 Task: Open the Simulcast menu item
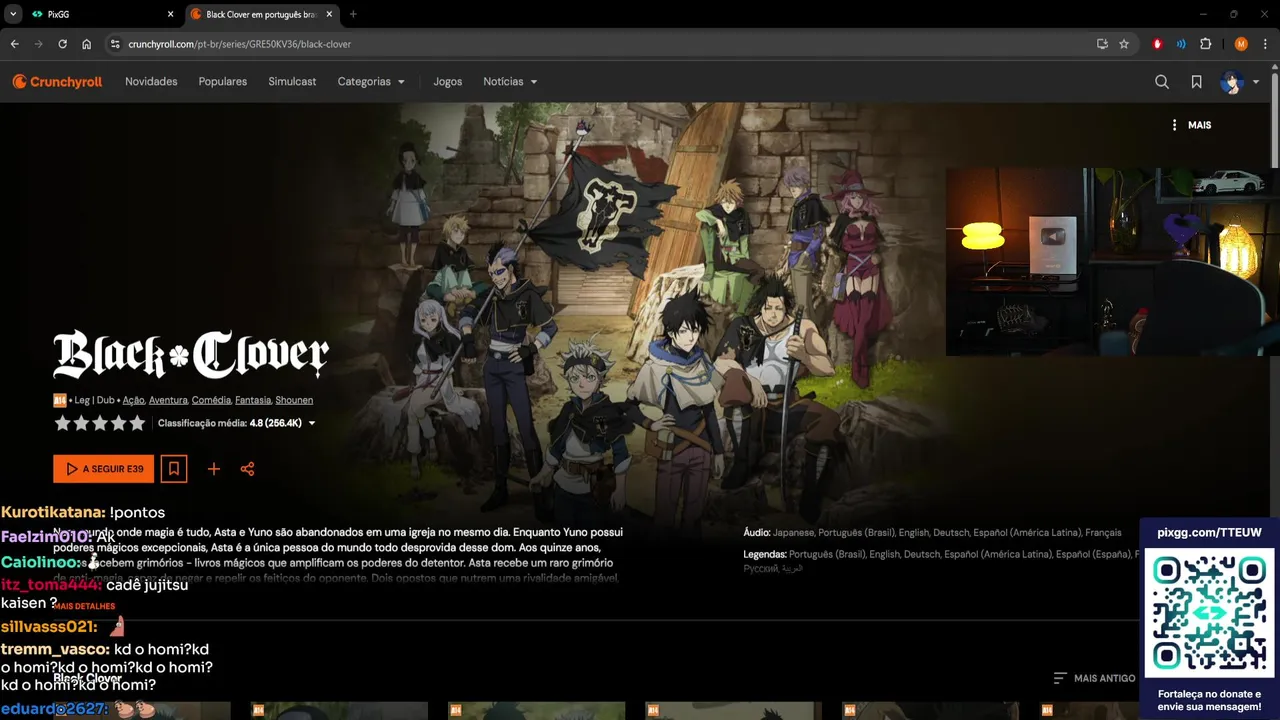[292, 82]
